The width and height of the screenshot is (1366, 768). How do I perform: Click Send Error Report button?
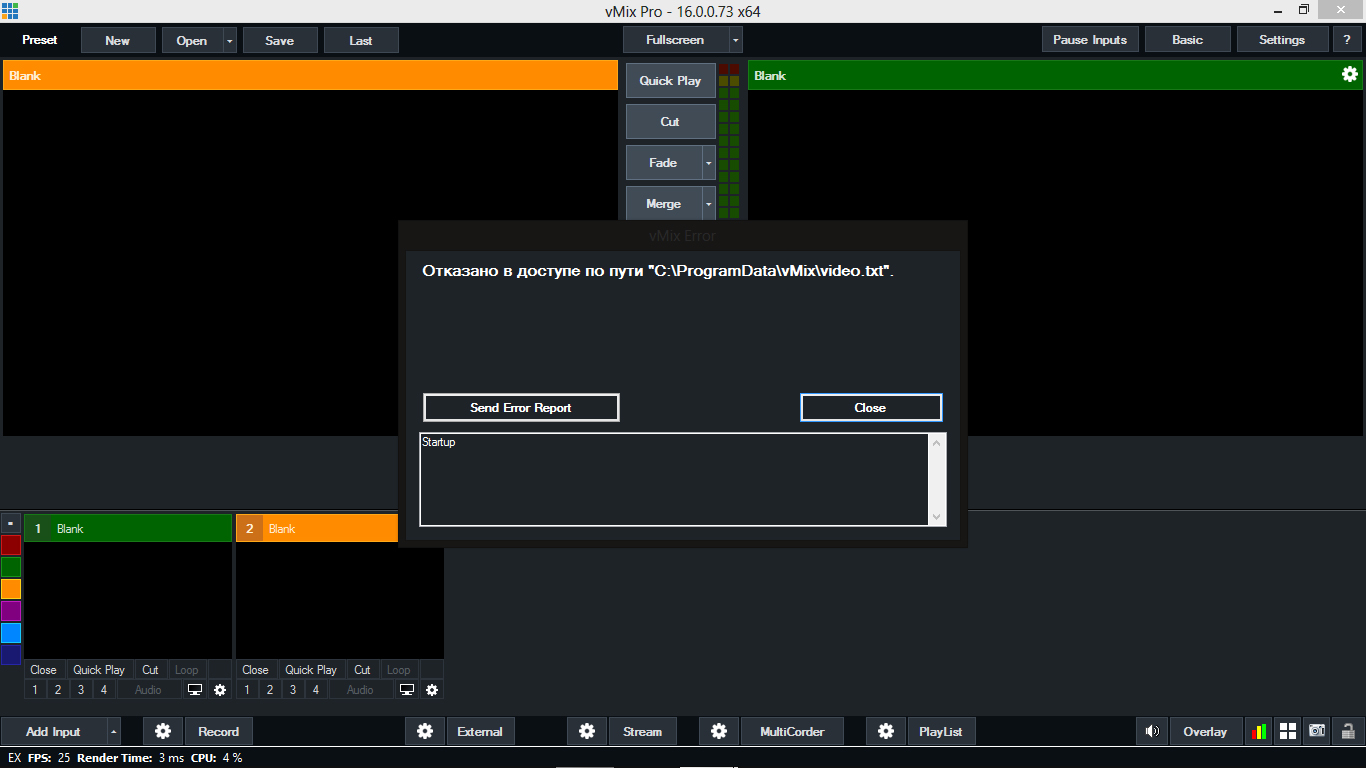coord(521,407)
